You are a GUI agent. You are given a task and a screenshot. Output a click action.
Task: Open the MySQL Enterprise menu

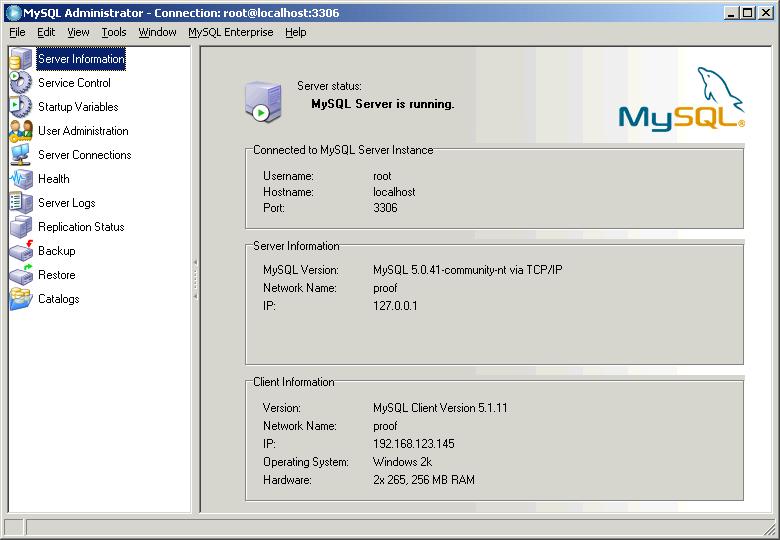tap(231, 32)
